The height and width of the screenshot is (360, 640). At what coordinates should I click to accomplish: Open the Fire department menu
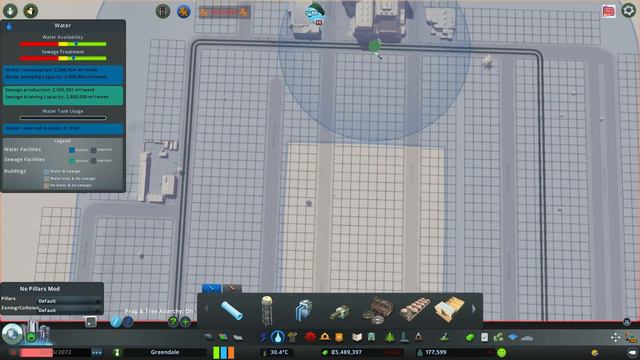point(325,337)
